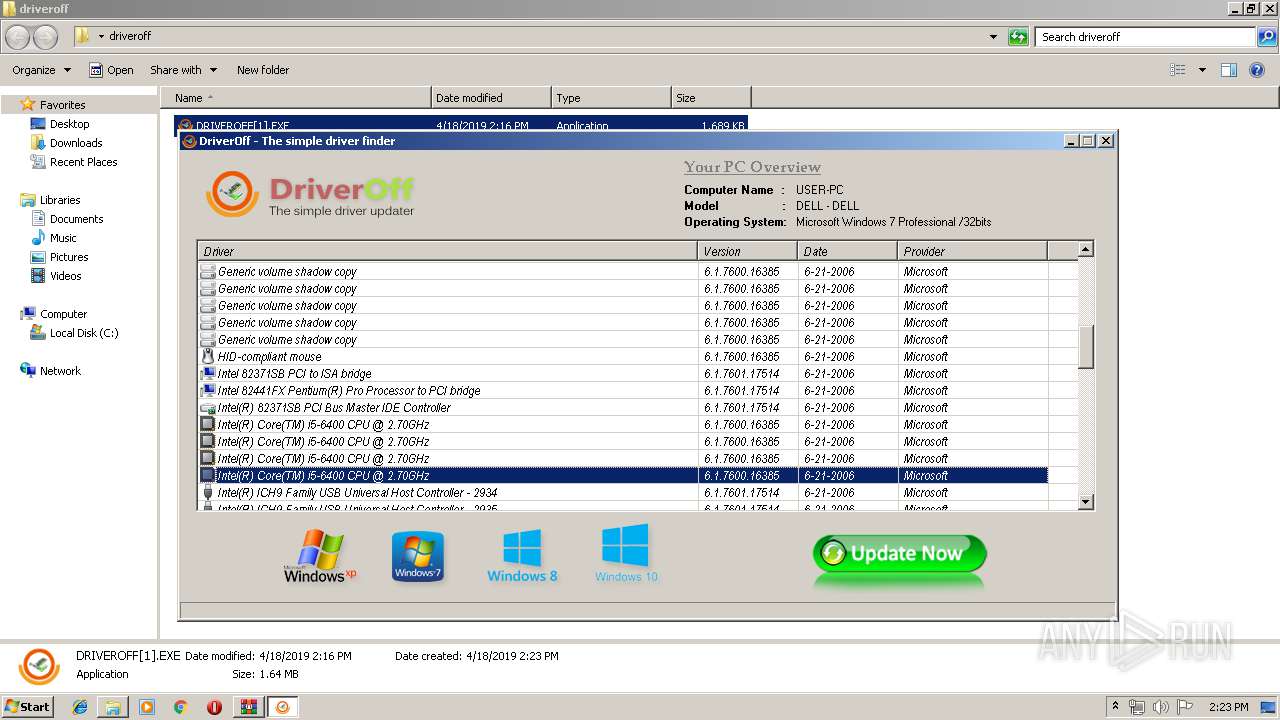Select the Windows 8 logo icon
The height and width of the screenshot is (720, 1280).
(x=522, y=555)
